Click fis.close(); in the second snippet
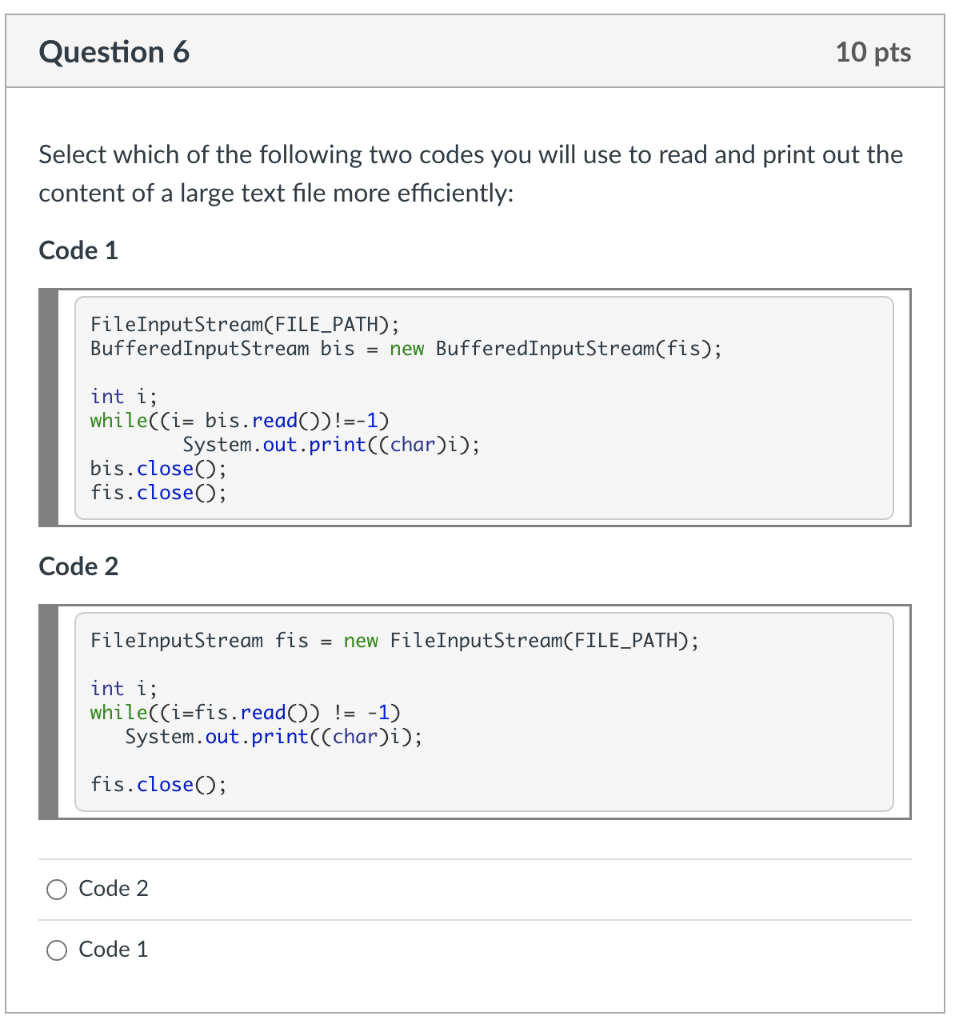The image size is (955, 1024). point(158,785)
